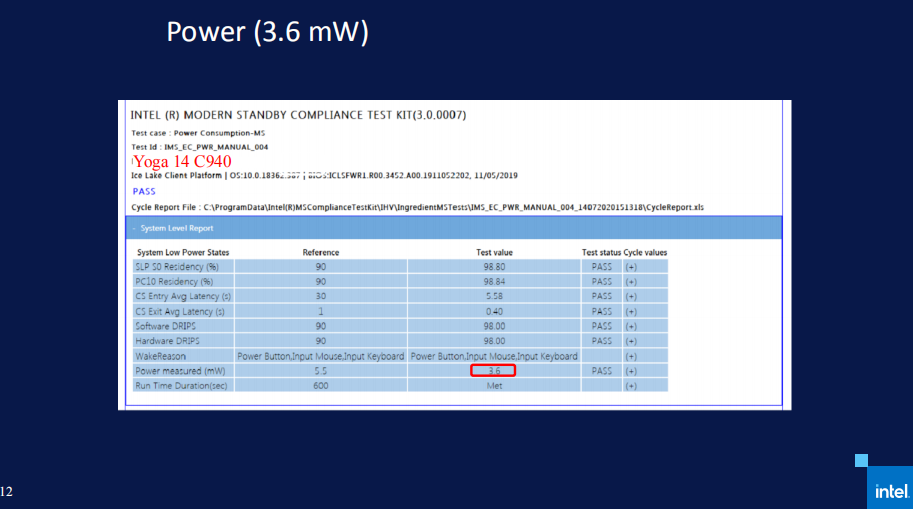Expand cycle values for Power measured row
This screenshot has height=509, width=913.
(631, 371)
